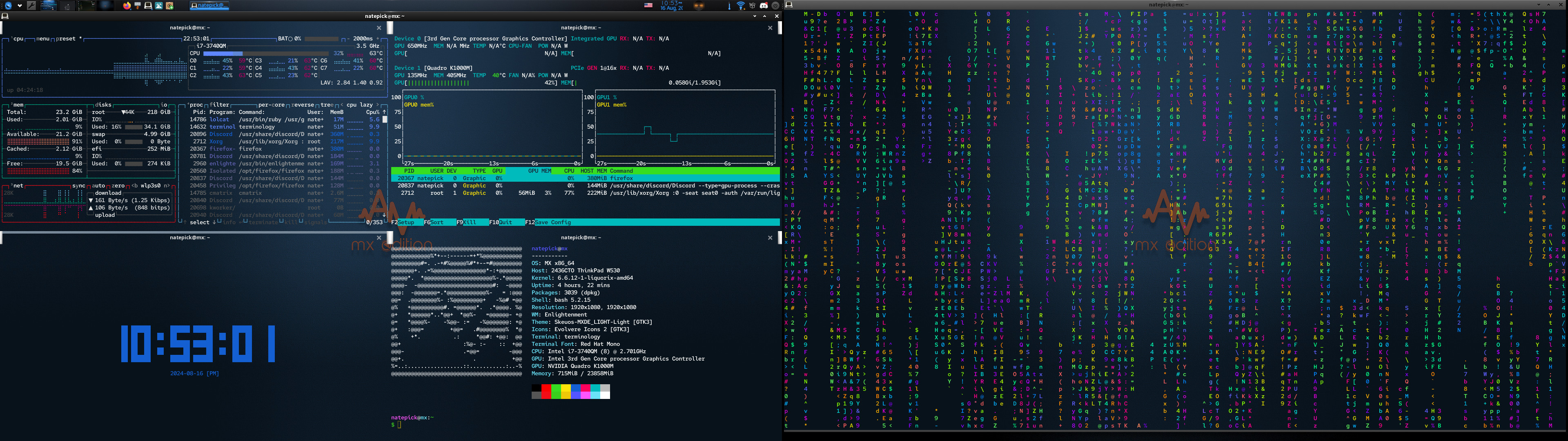
Task: Toggle reverse sorting in btop
Action: point(303,105)
